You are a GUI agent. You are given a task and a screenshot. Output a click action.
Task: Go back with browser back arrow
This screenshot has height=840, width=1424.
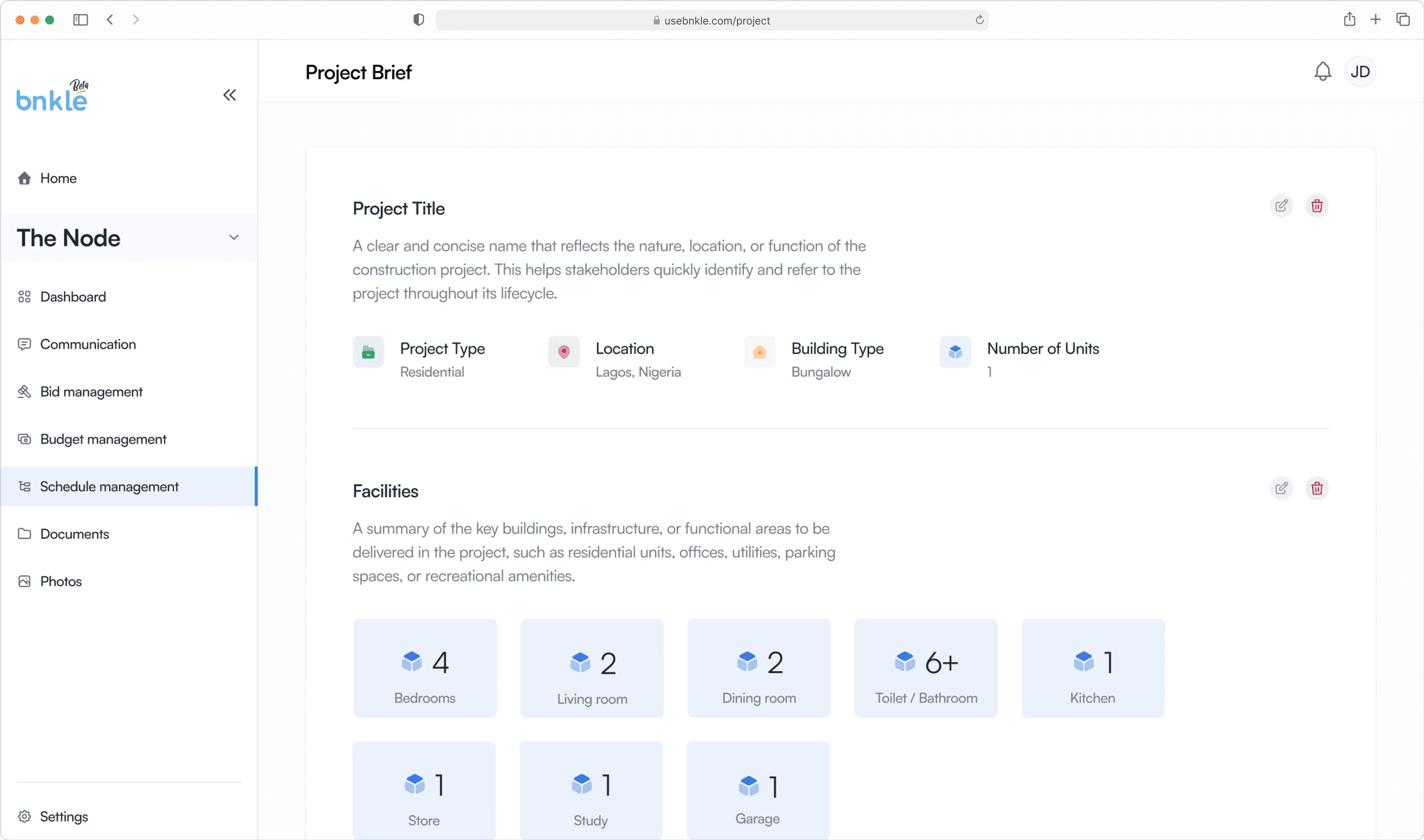[x=110, y=19]
